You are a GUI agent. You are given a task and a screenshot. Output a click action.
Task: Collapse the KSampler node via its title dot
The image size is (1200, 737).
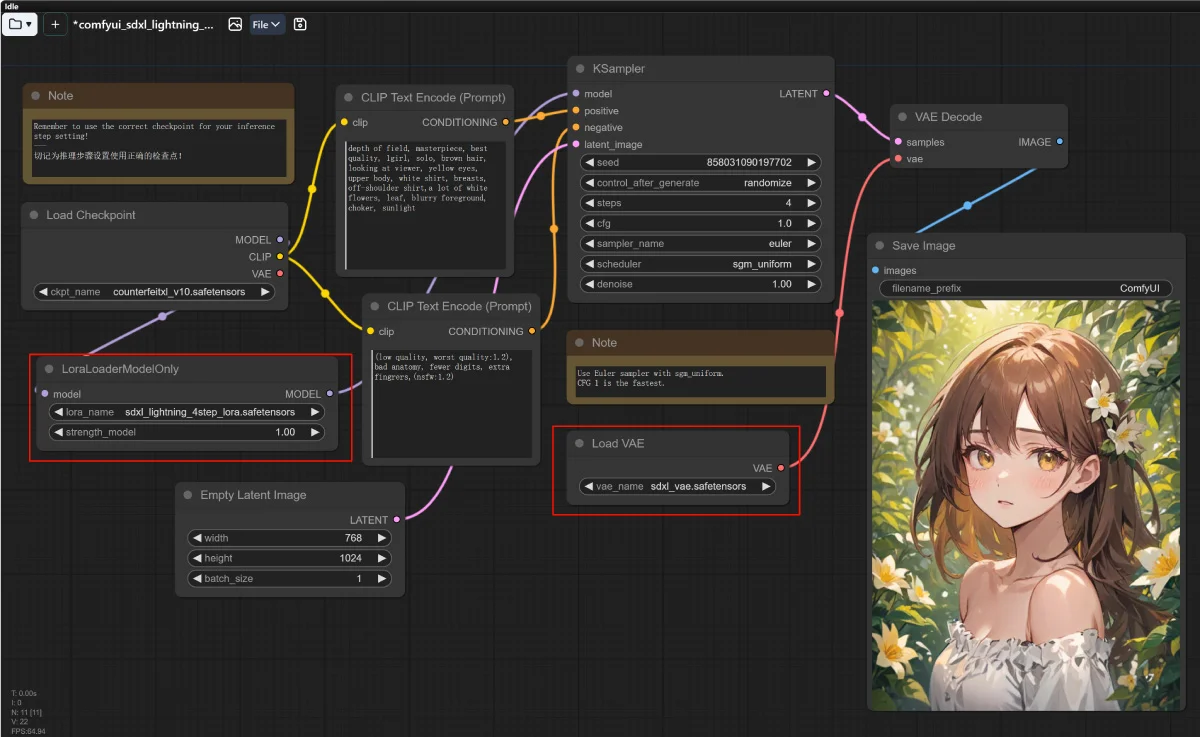[x=580, y=69]
